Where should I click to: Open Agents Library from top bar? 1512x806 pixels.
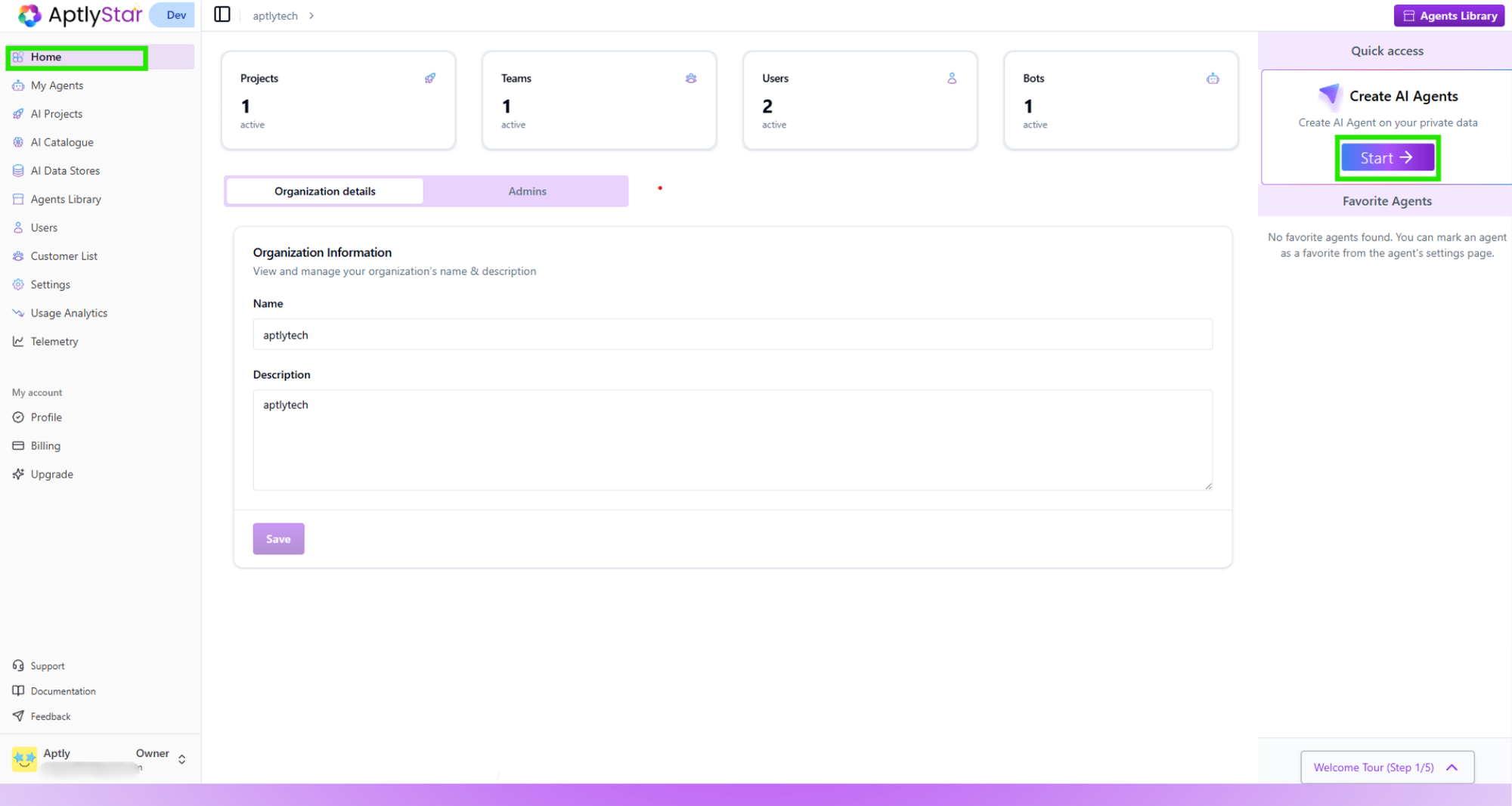click(1449, 15)
